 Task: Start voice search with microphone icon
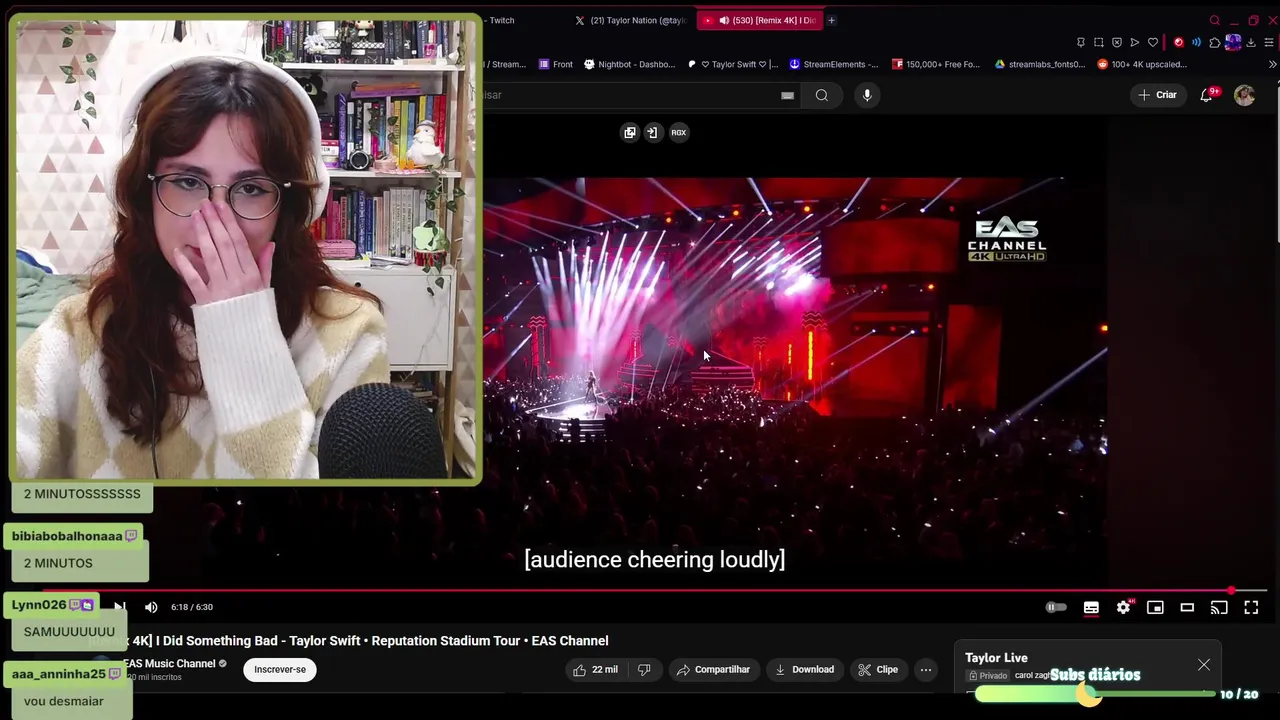click(867, 95)
